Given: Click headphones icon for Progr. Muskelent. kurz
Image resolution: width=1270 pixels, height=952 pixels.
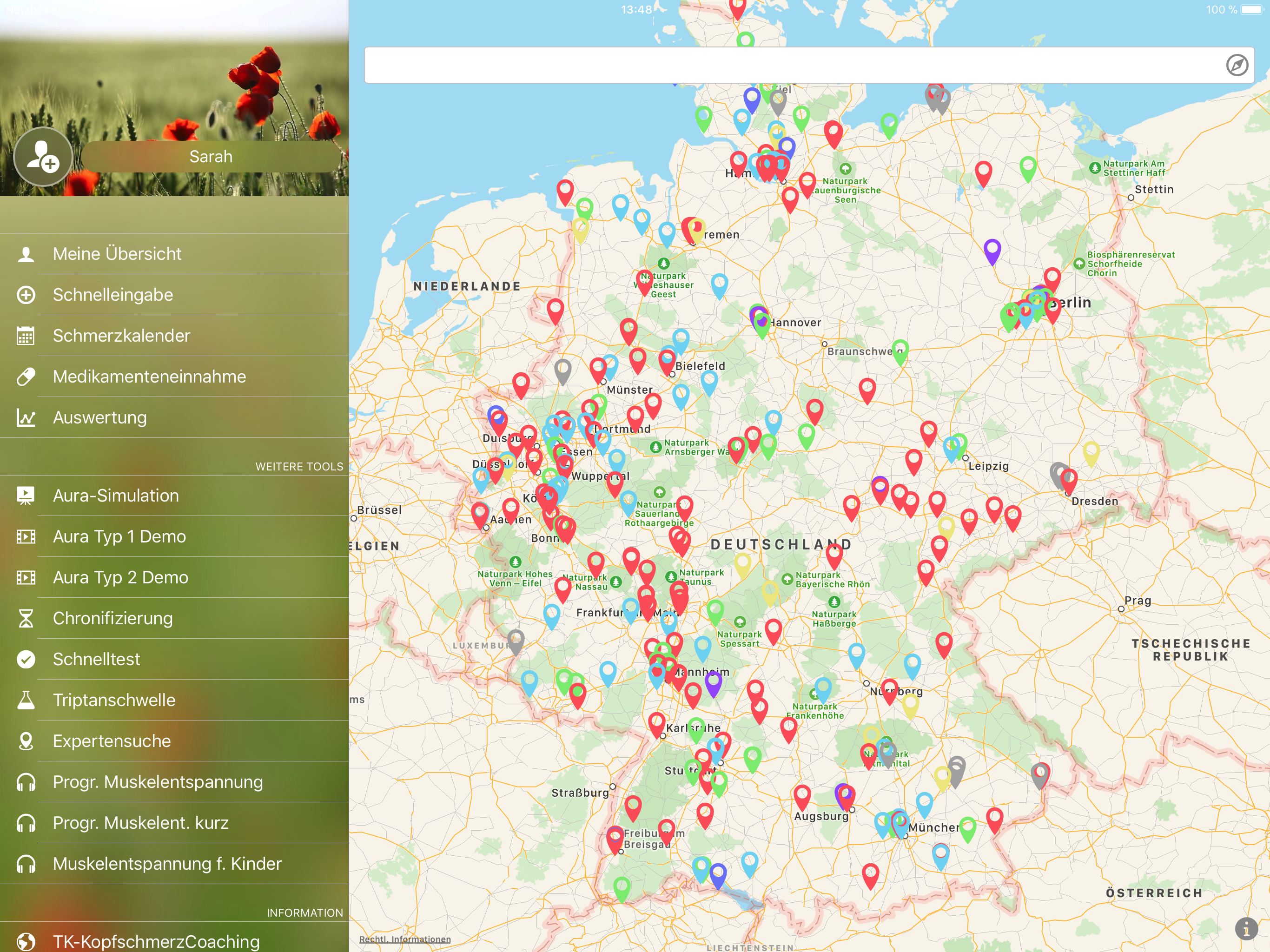Looking at the screenshot, I should [x=26, y=823].
